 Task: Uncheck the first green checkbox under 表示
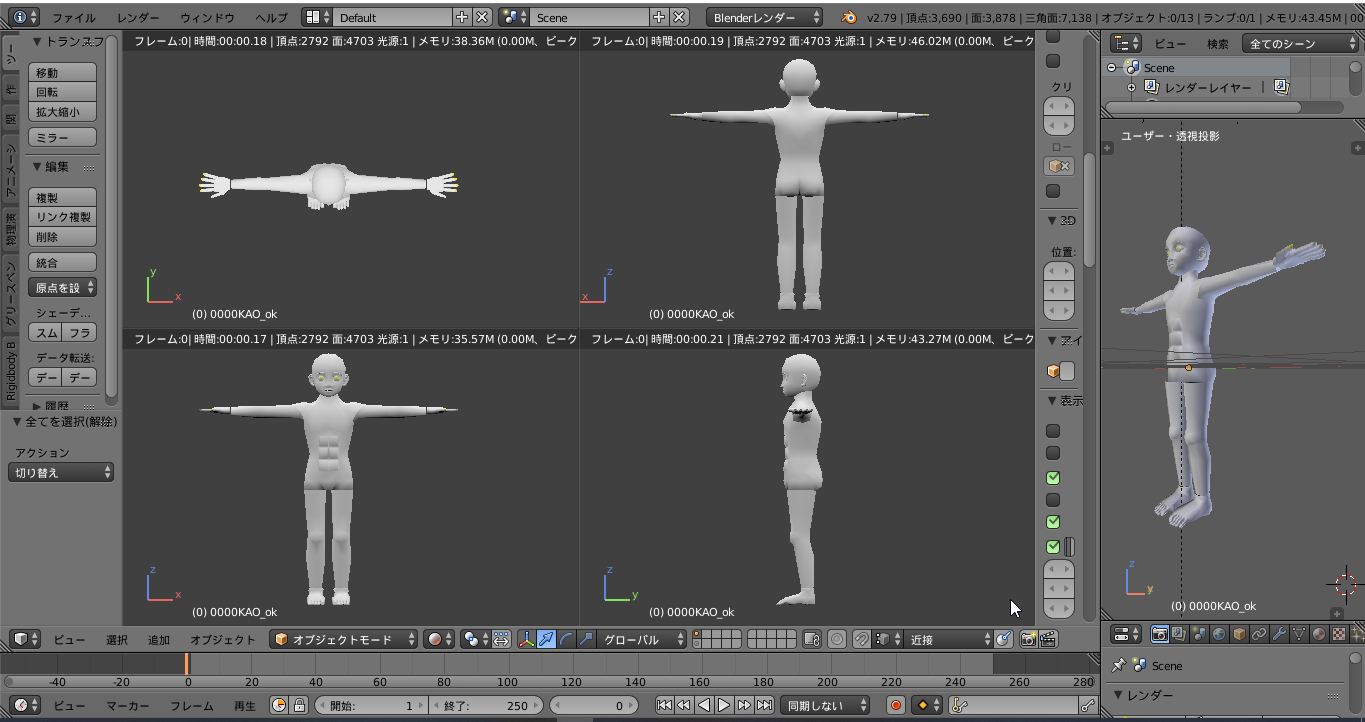point(1053,478)
